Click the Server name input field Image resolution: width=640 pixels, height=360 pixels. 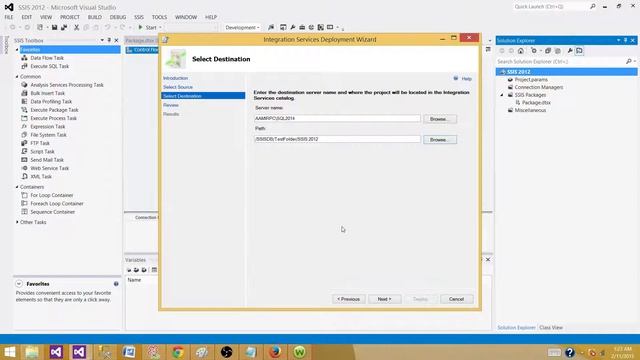tap(337, 118)
